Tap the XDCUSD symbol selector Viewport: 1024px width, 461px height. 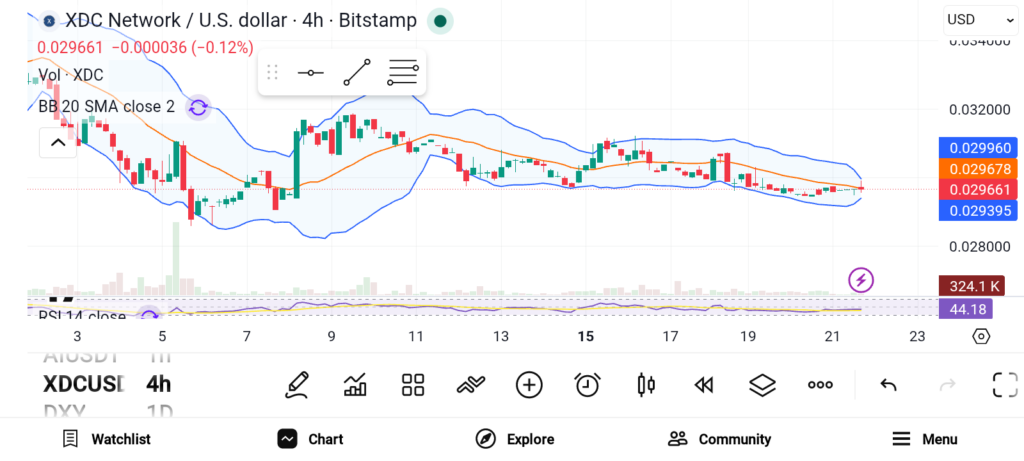coord(83,385)
